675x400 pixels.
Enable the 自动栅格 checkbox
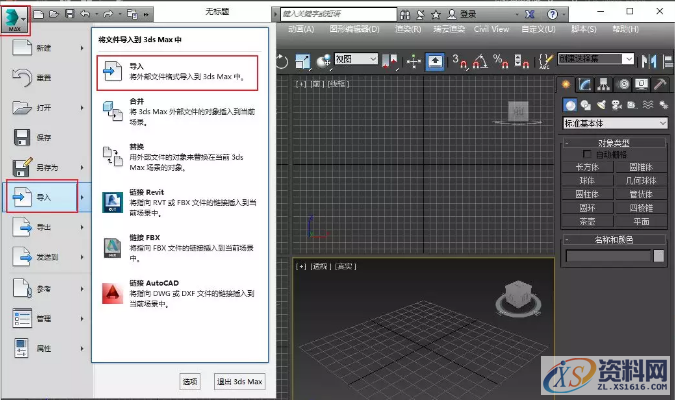(587, 154)
